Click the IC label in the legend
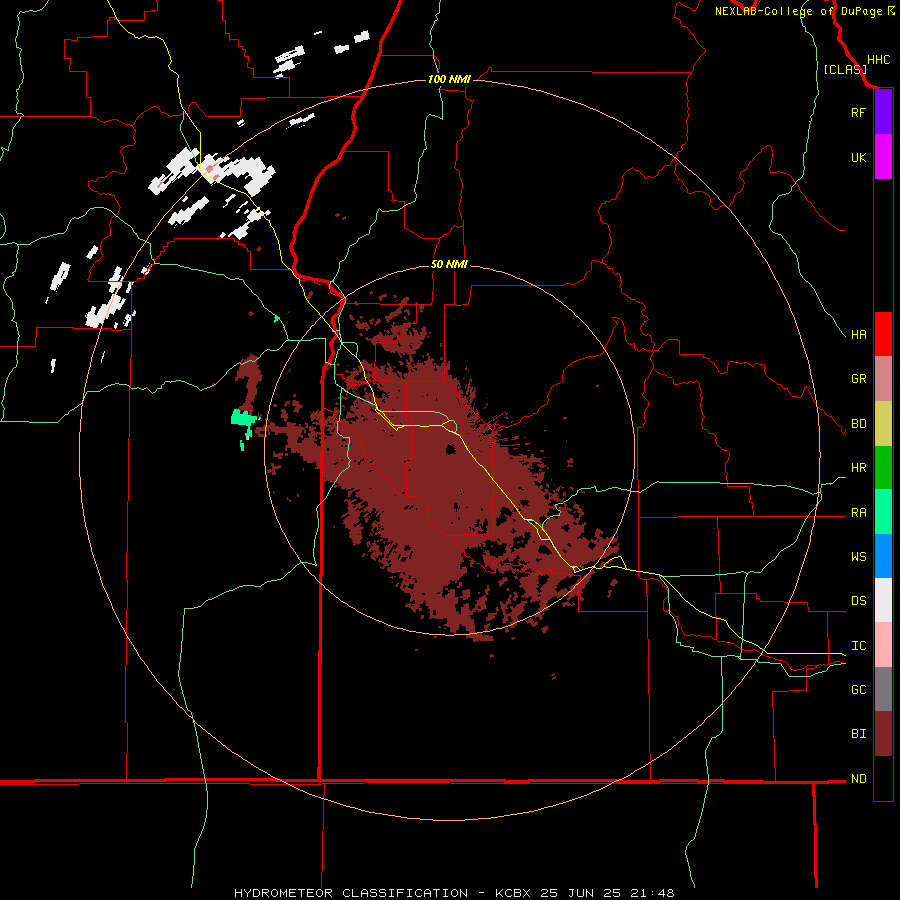Viewport: 900px width, 900px height. click(858, 646)
